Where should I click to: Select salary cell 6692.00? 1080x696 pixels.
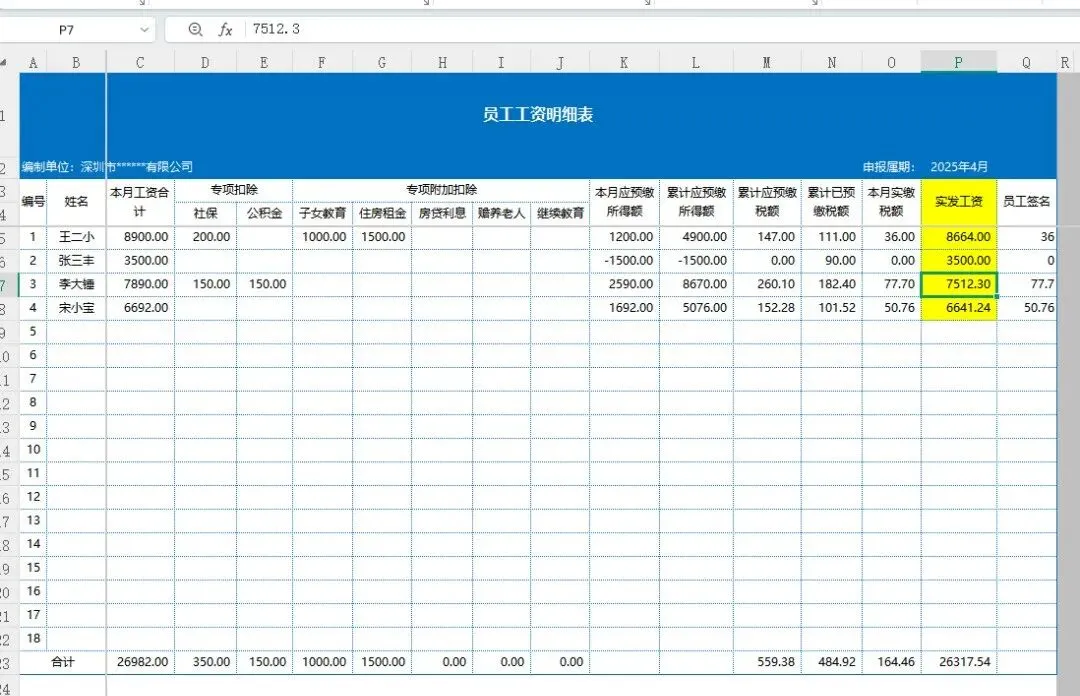coord(141,307)
